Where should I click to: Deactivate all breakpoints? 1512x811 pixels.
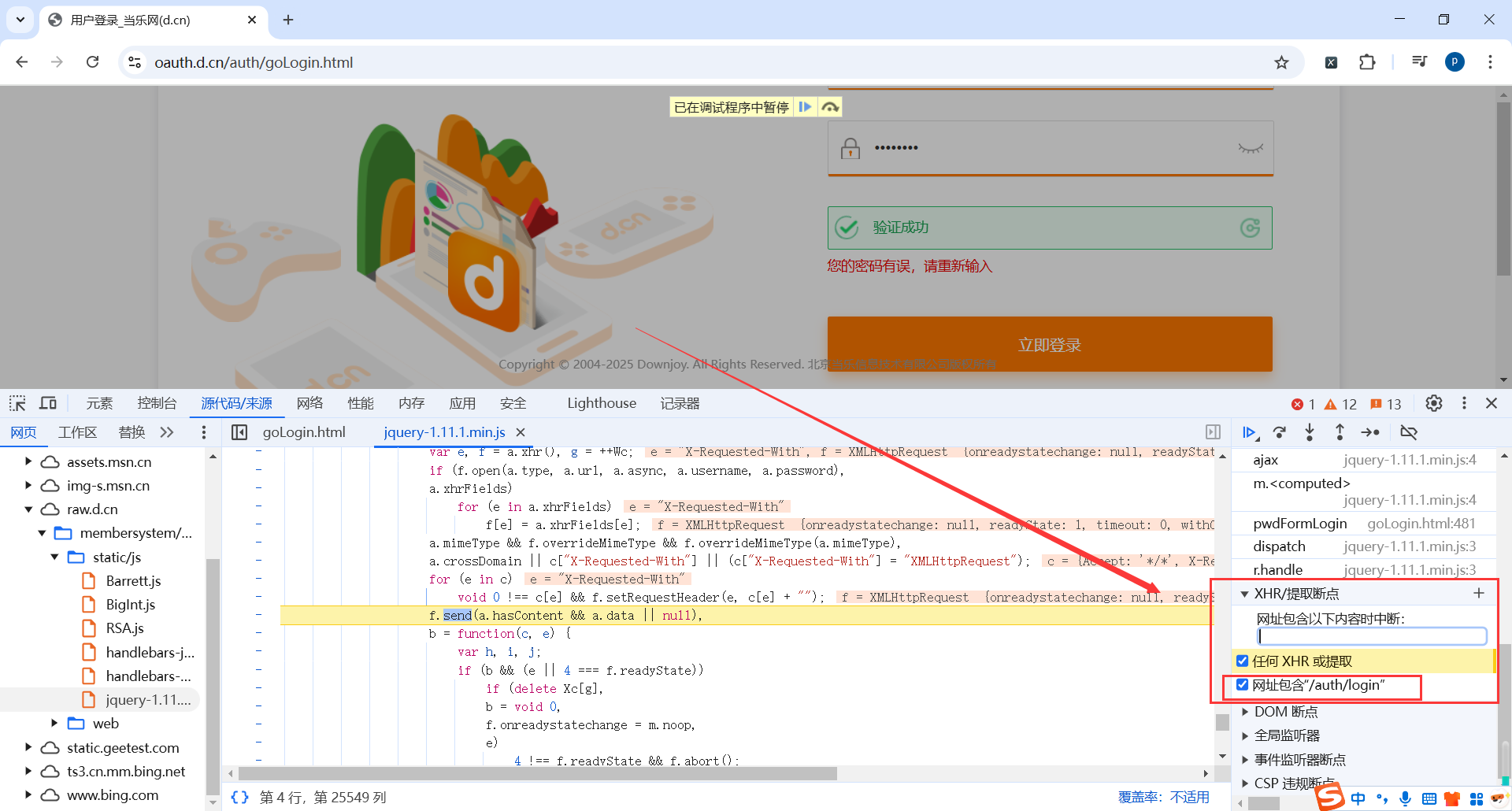click(x=1409, y=432)
